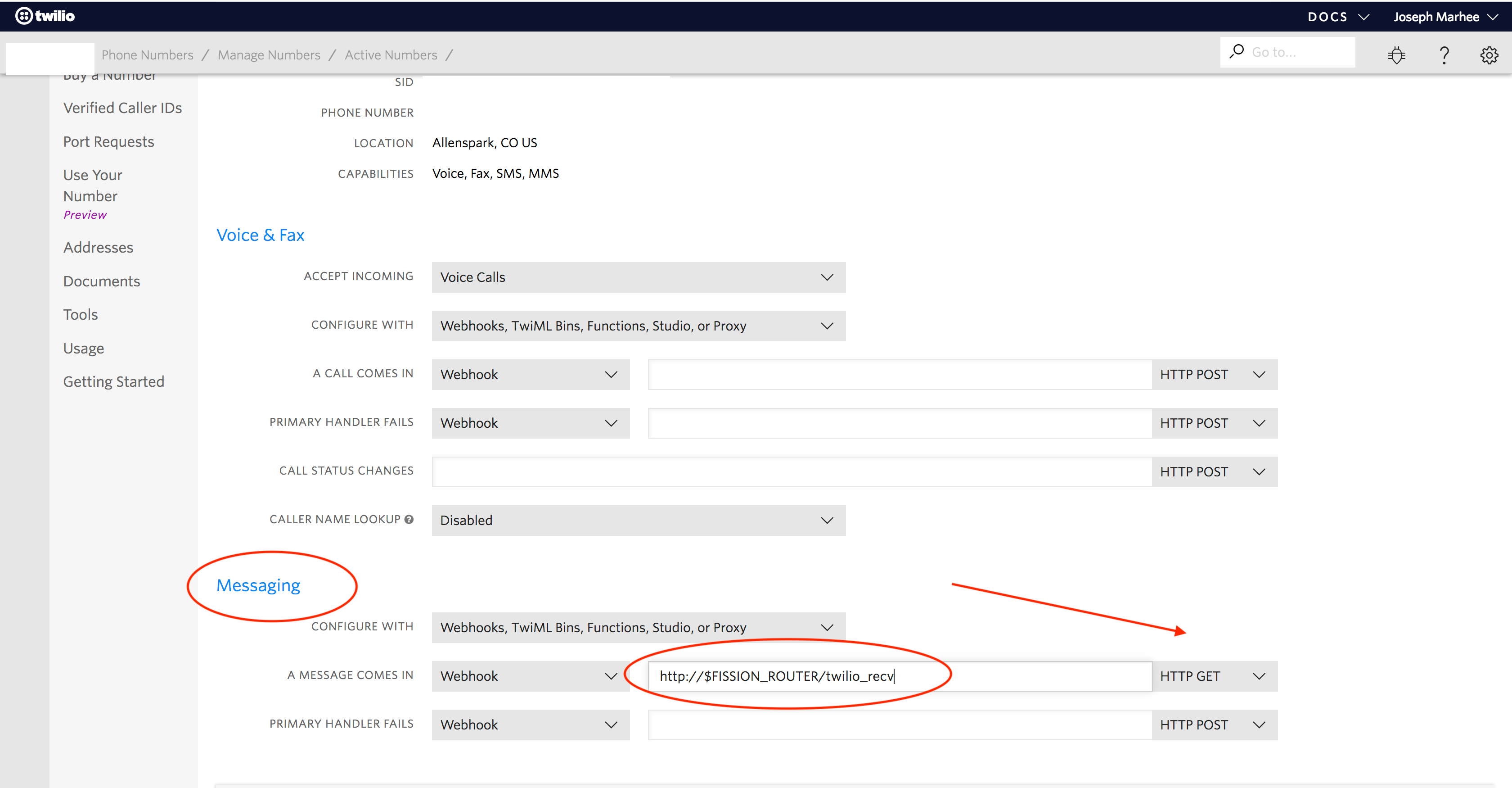Viewport: 1512px width, 788px height.
Task: Click the Voice & Fax section heading
Action: click(261, 235)
